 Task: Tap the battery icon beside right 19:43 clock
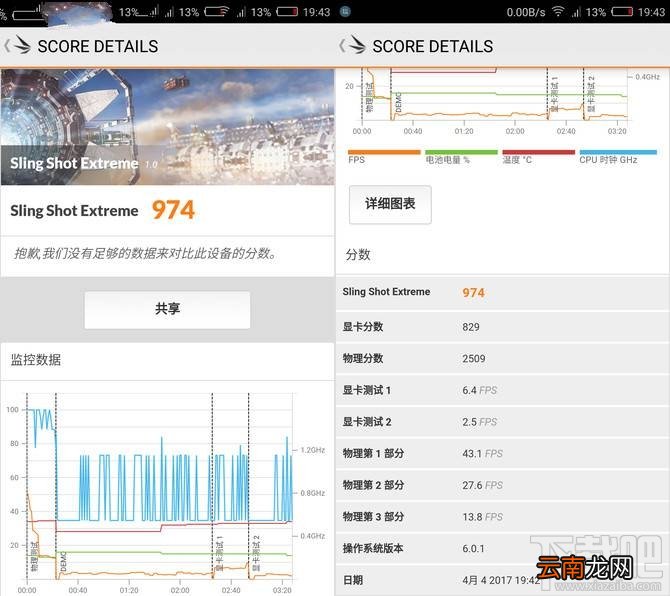[622, 12]
